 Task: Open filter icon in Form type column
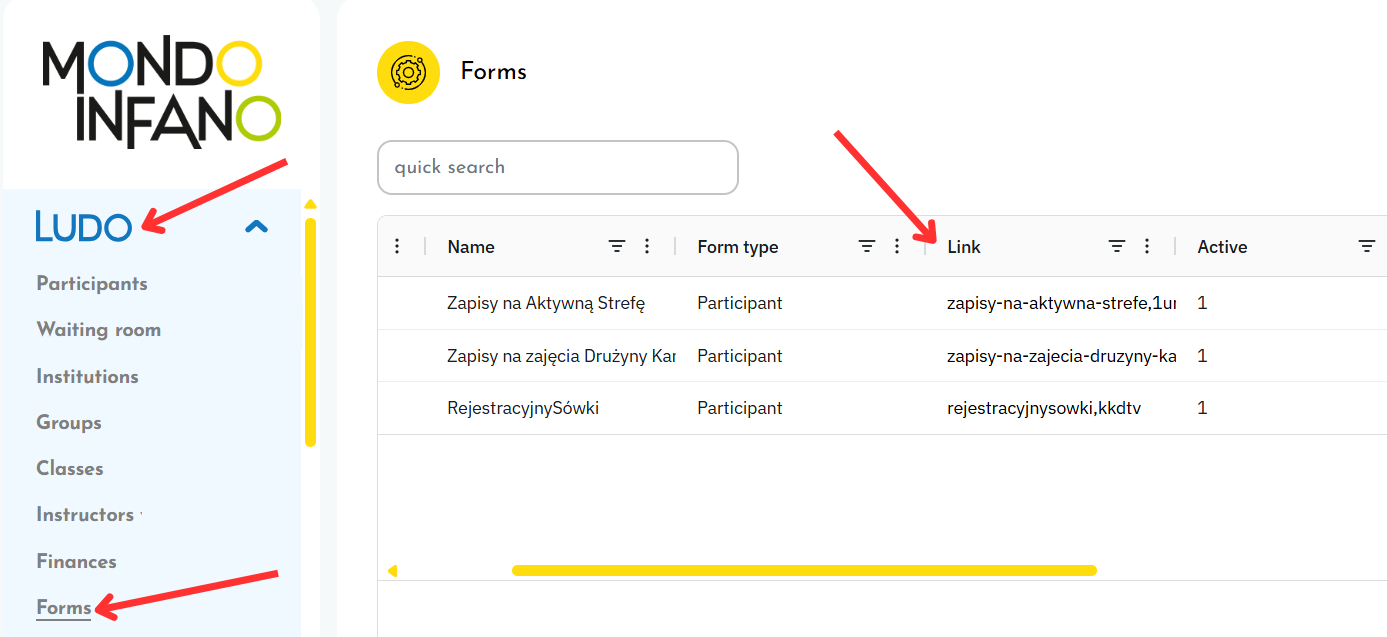pyautogui.click(x=867, y=246)
